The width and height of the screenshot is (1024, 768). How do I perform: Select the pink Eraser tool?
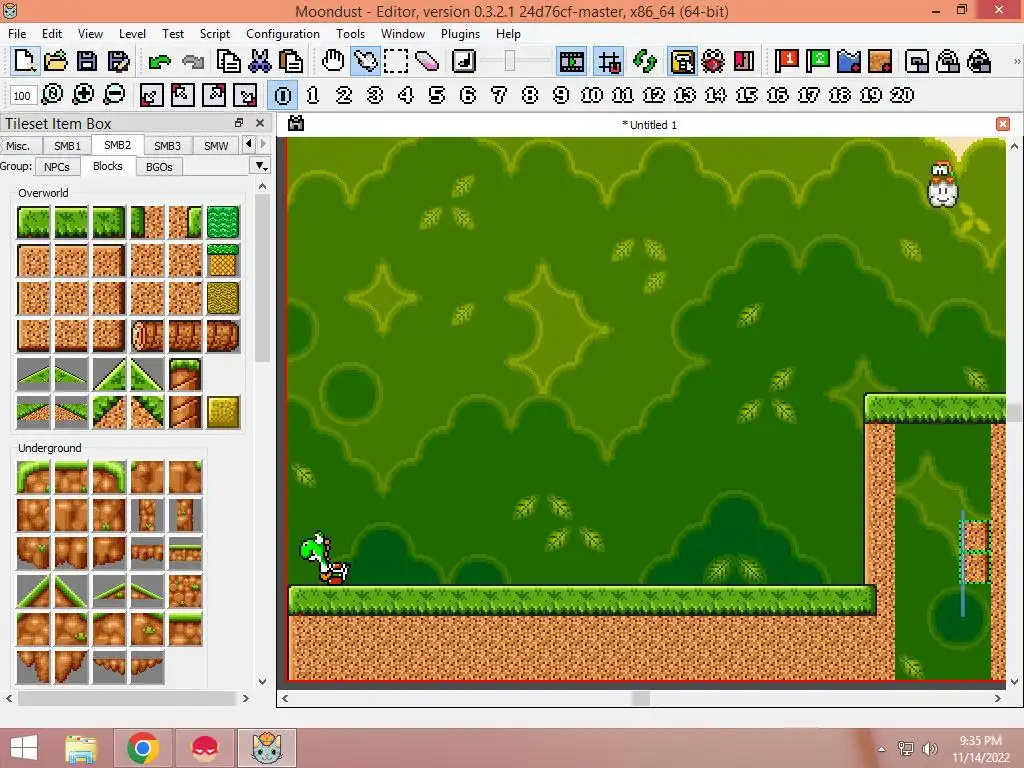pyautogui.click(x=427, y=61)
